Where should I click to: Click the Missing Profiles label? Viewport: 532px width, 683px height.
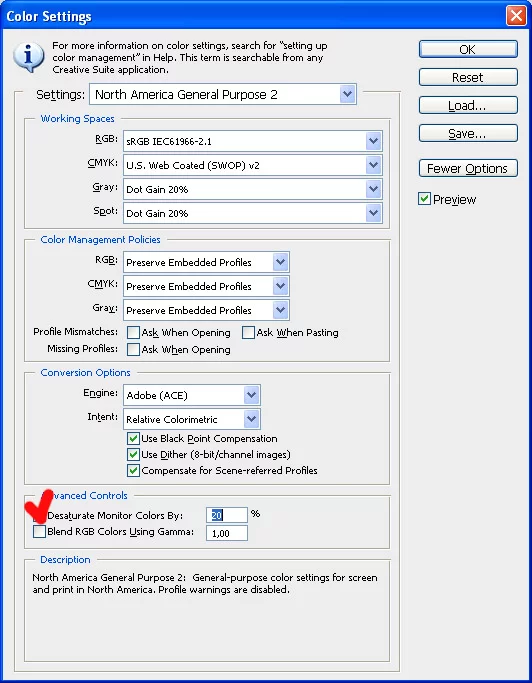[82, 349]
